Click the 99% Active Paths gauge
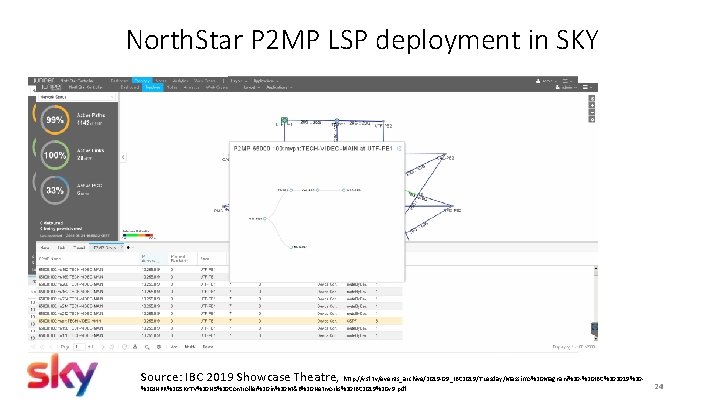720x405 pixels. [x=55, y=120]
